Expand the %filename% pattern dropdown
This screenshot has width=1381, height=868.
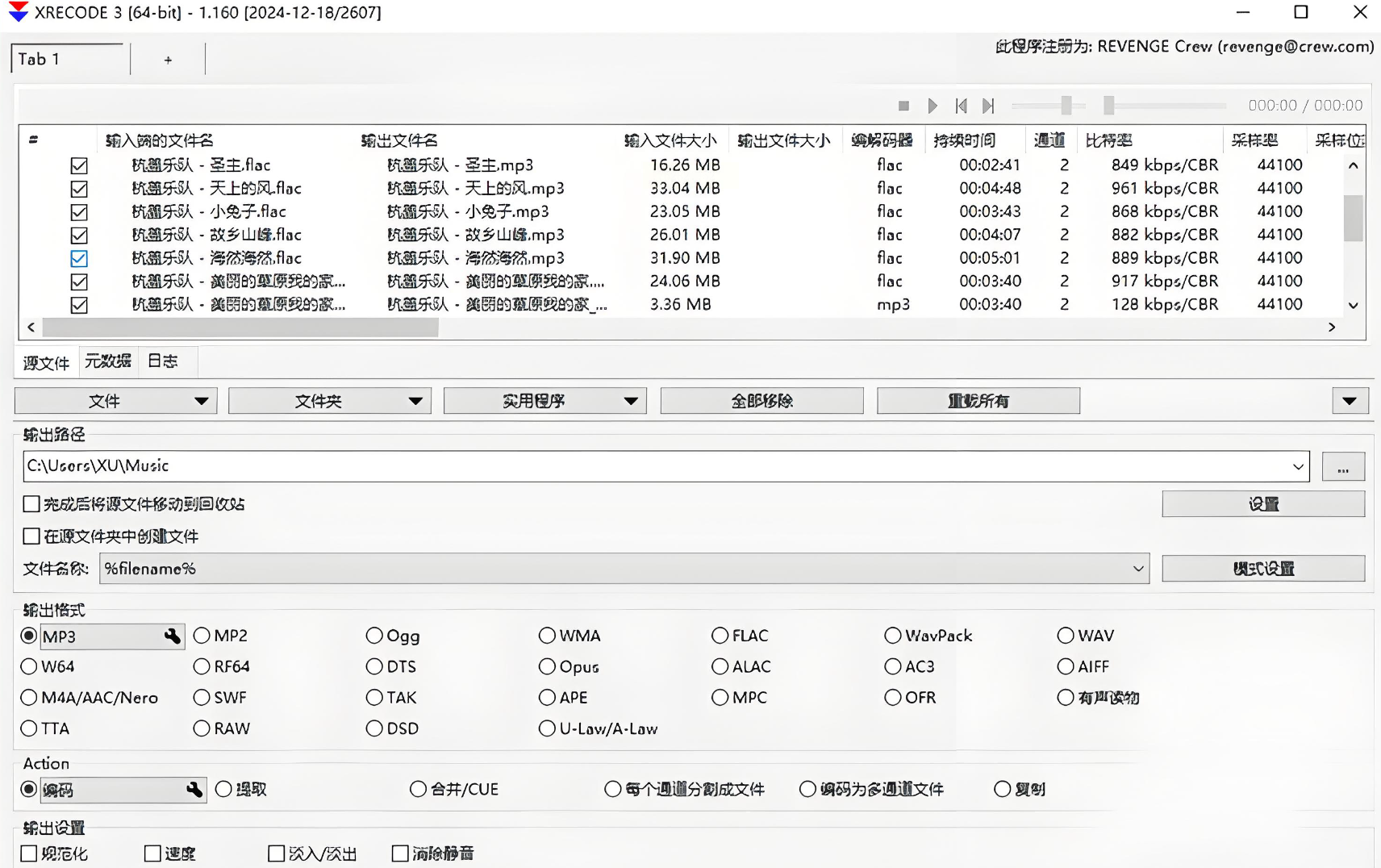(x=1138, y=569)
